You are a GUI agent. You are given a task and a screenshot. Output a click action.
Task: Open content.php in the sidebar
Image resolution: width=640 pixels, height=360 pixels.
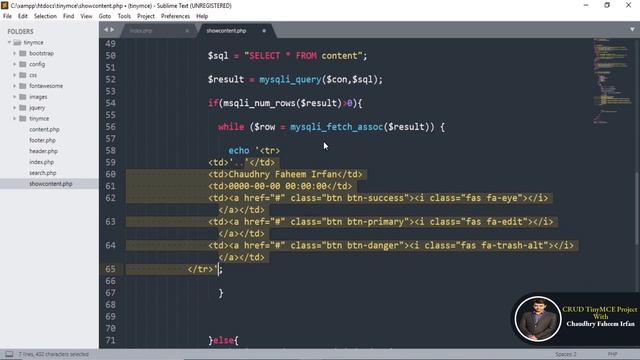click(44, 129)
